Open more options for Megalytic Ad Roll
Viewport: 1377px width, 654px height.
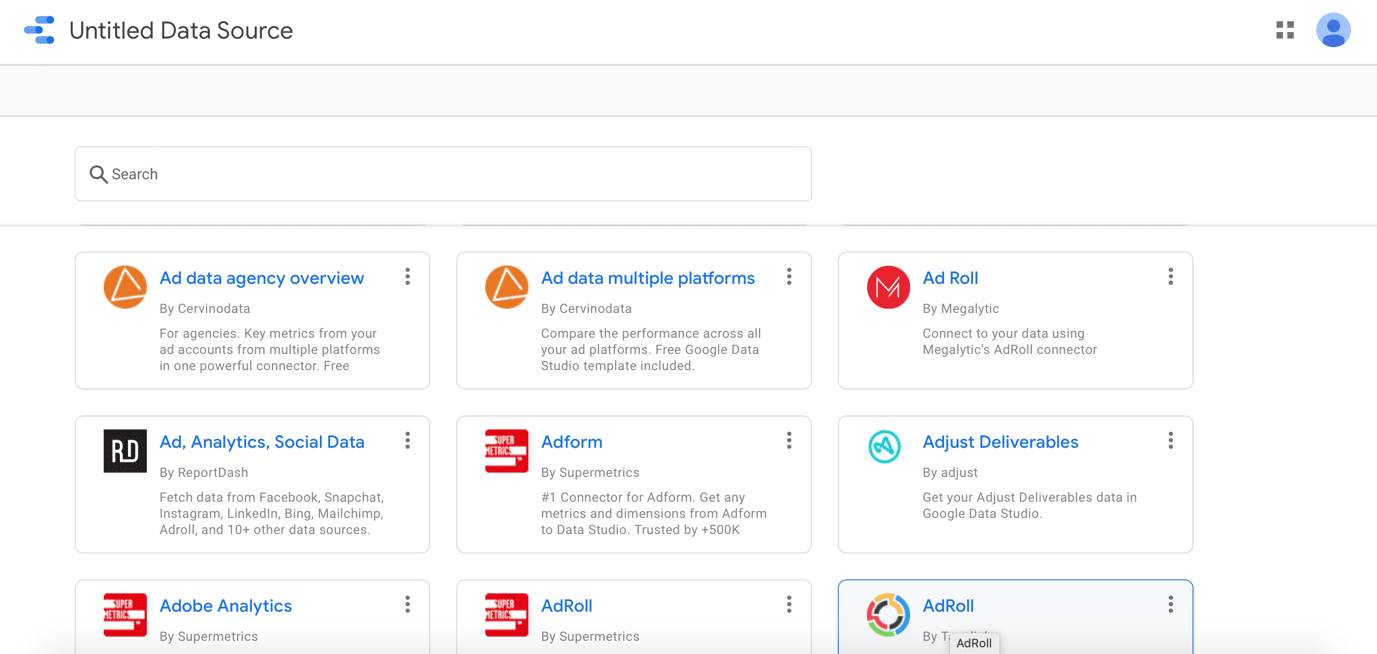1171,277
